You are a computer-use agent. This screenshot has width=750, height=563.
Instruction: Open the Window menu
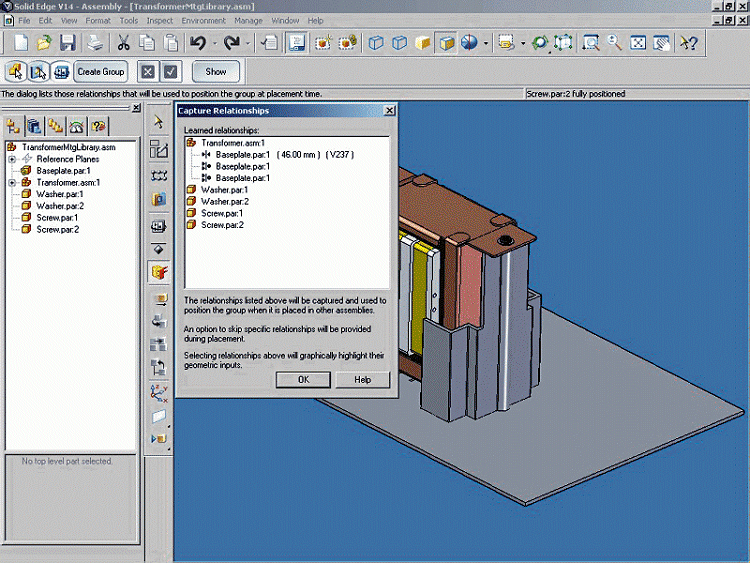click(285, 21)
